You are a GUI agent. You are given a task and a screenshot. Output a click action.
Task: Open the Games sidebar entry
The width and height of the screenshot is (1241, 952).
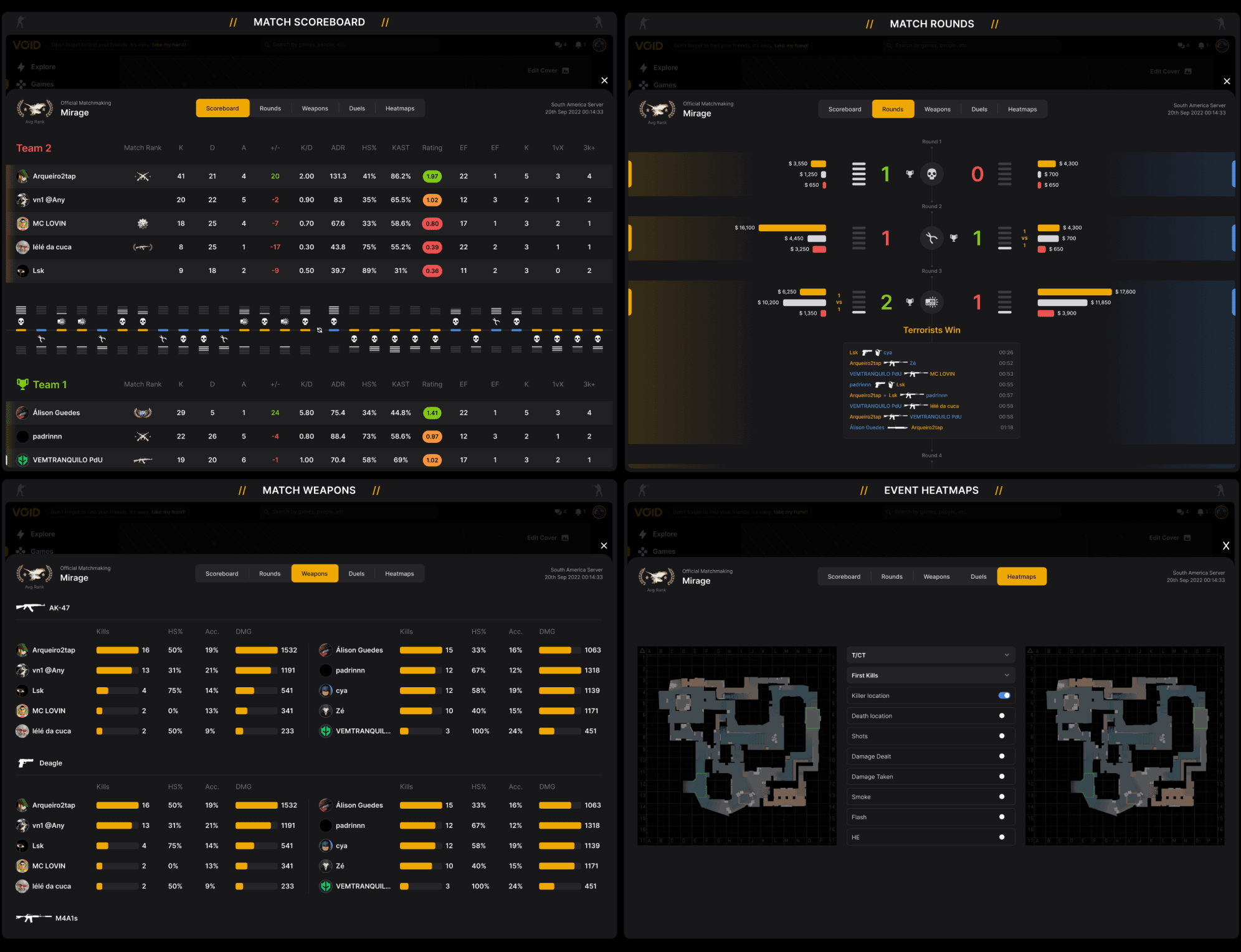tap(41, 83)
